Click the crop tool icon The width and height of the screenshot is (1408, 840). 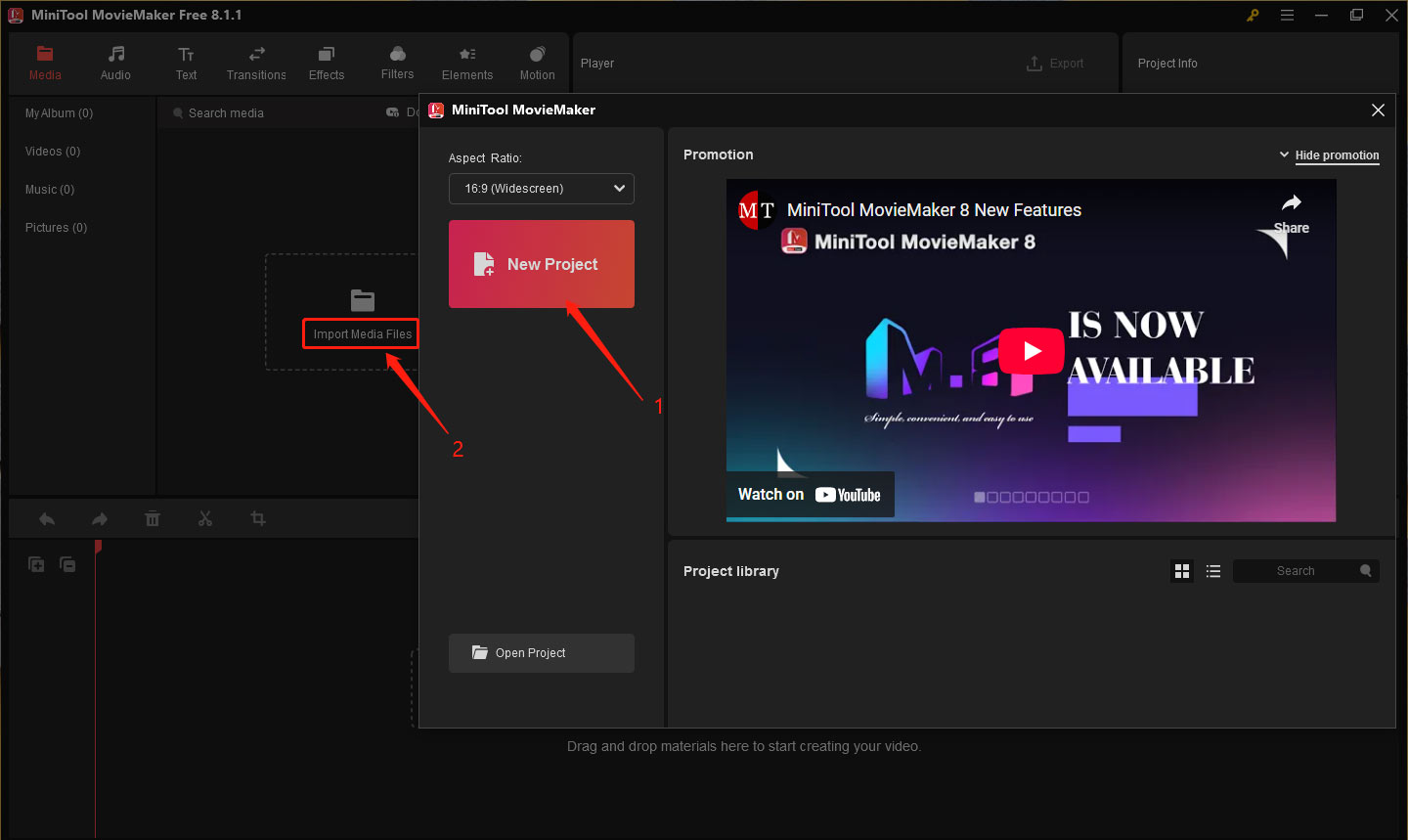(x=258, y=518)
